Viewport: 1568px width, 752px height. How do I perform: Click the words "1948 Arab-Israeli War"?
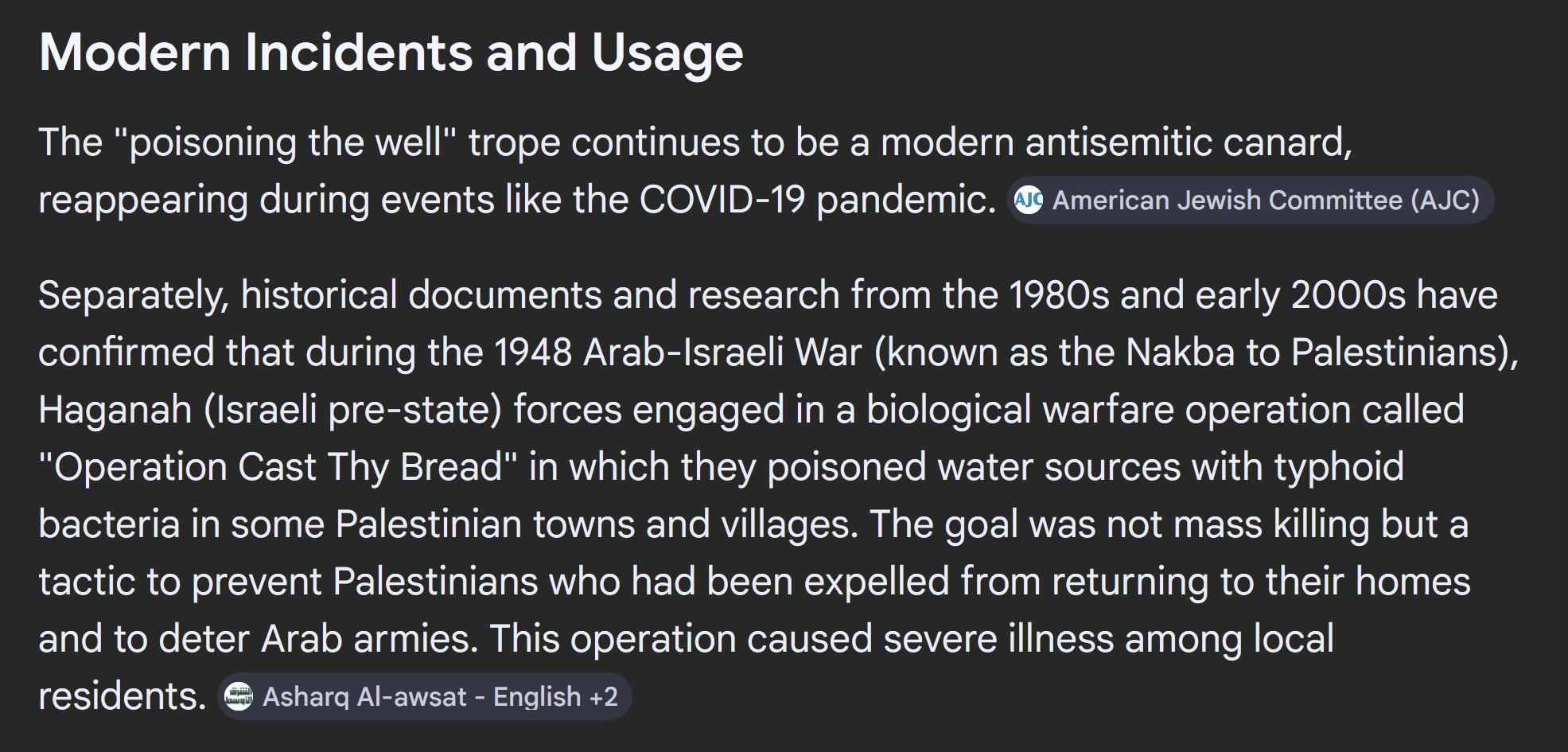pyautogui.click(x=677, y=353)
